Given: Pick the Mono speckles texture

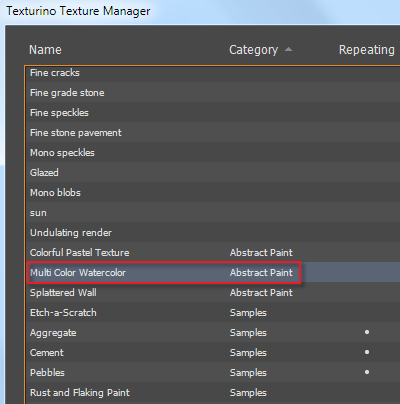Looking at the screenshot, I should pyautogui.click(x=213, y=152).
